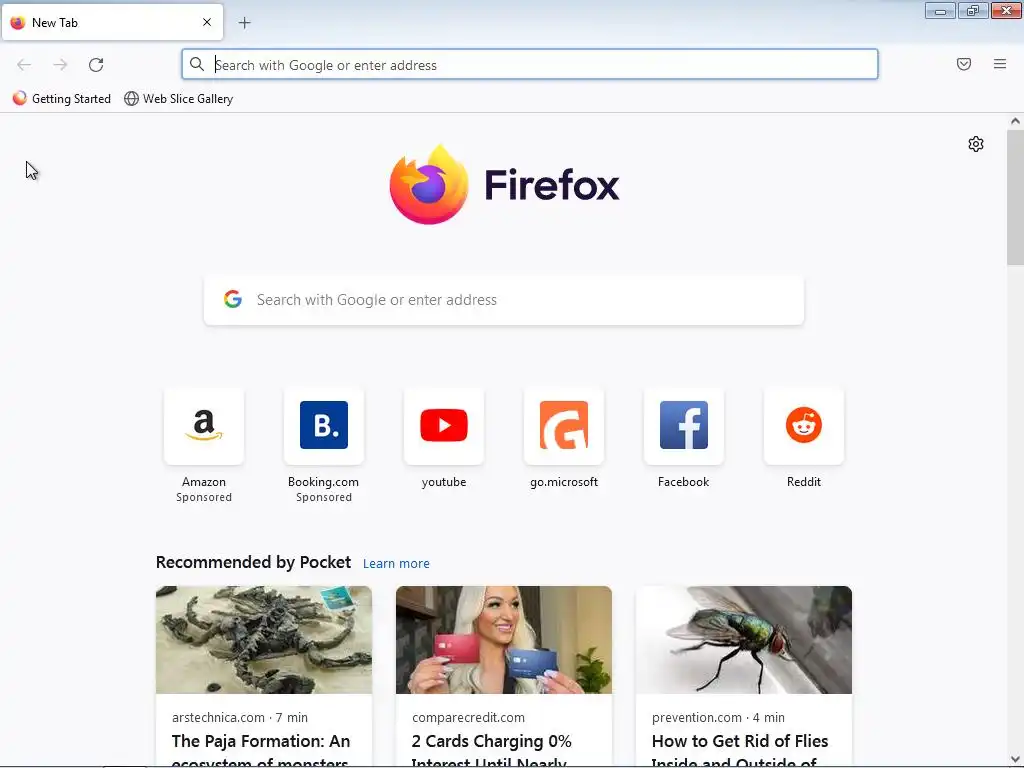Click the scrollbar down arrow
1024x768 pixels.
pyautogui.click(x=1015, y=760)
